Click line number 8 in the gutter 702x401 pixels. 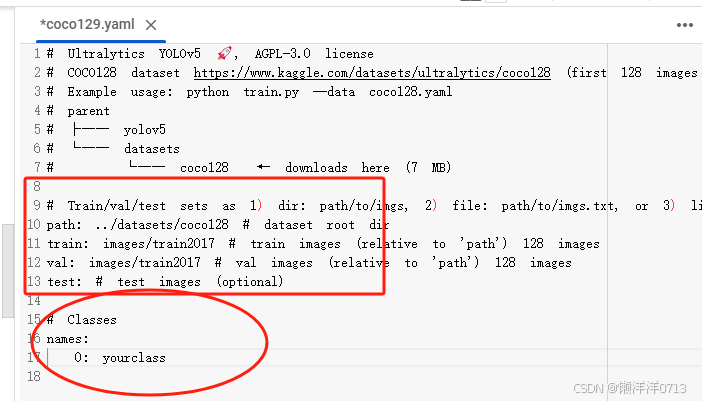[x=37, y=186]
